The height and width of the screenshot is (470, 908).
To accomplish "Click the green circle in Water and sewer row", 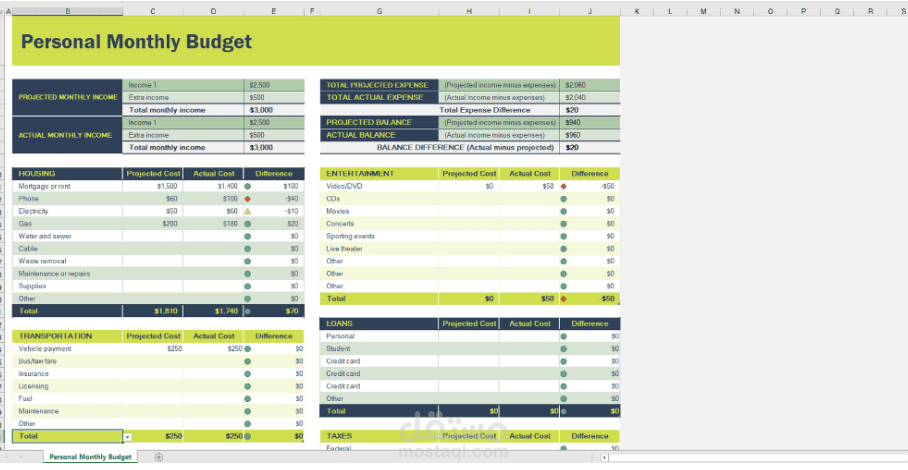I will tap(248, 236).
